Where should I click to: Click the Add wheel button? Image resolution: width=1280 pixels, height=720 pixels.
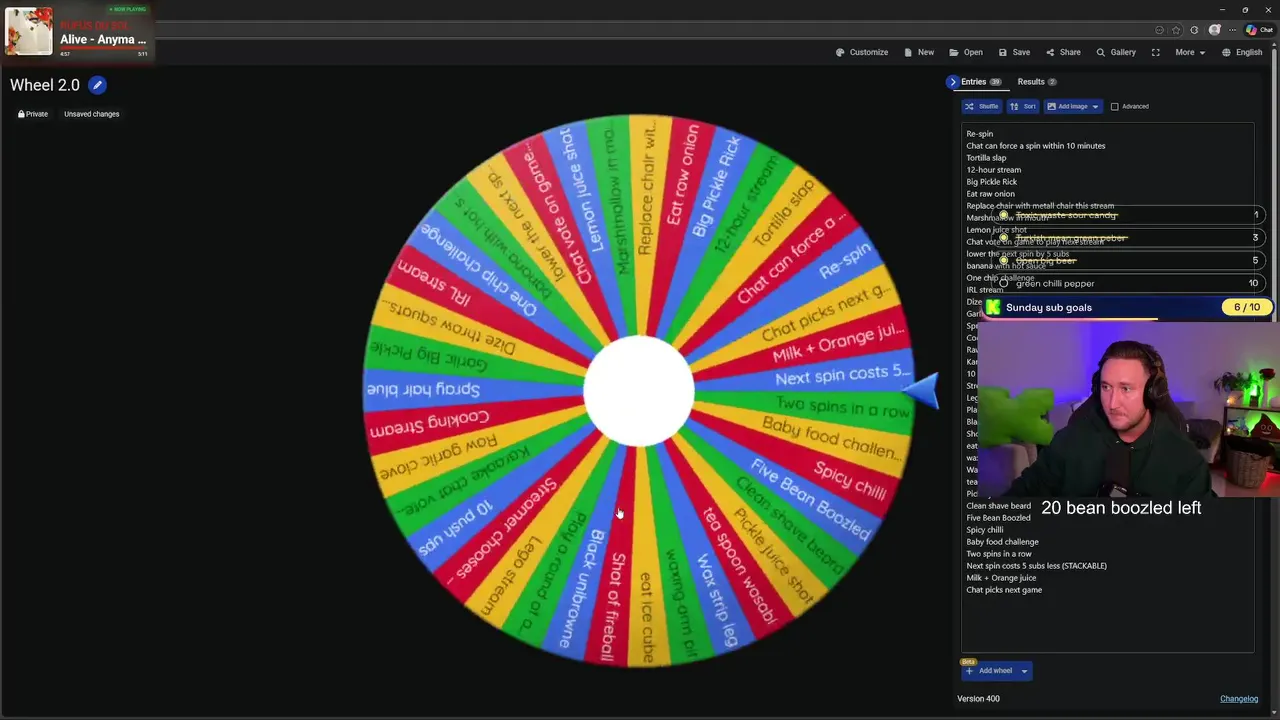[989, 671]
